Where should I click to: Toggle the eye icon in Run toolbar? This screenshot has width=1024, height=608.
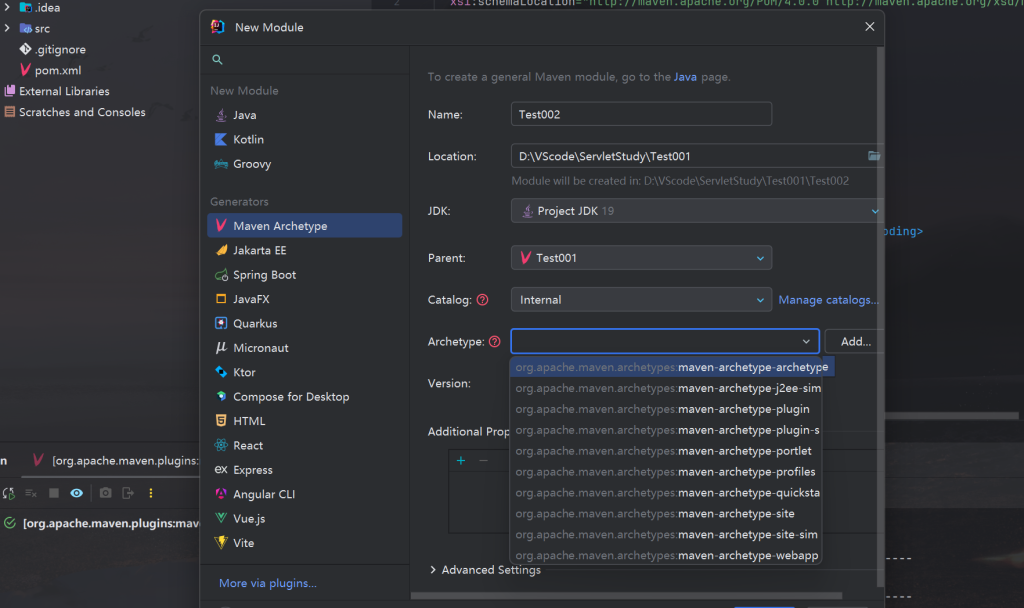[x=76, y=493]
